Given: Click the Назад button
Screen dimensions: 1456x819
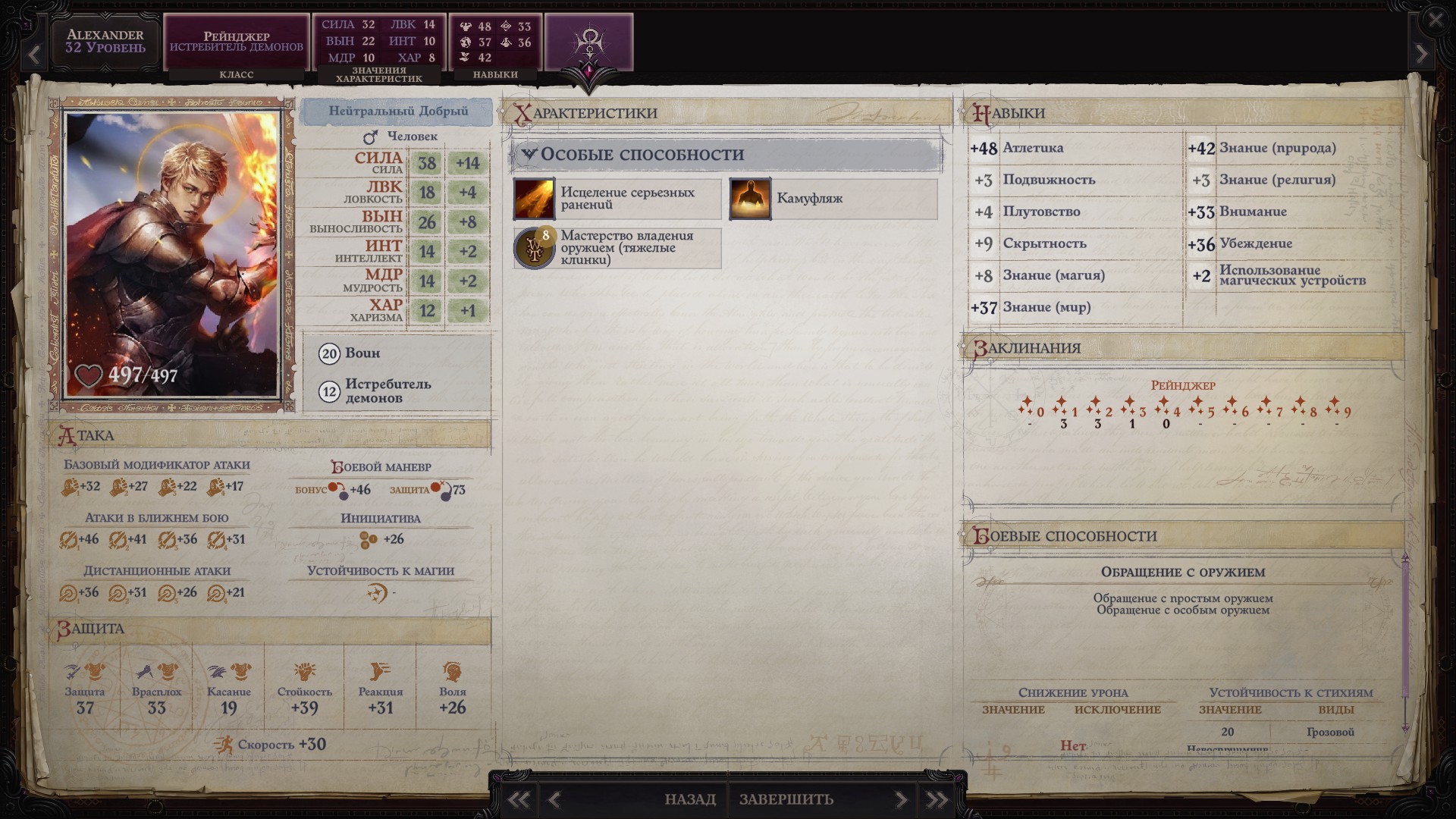Looking at the screenshot, I should click(x=690, y=799).
